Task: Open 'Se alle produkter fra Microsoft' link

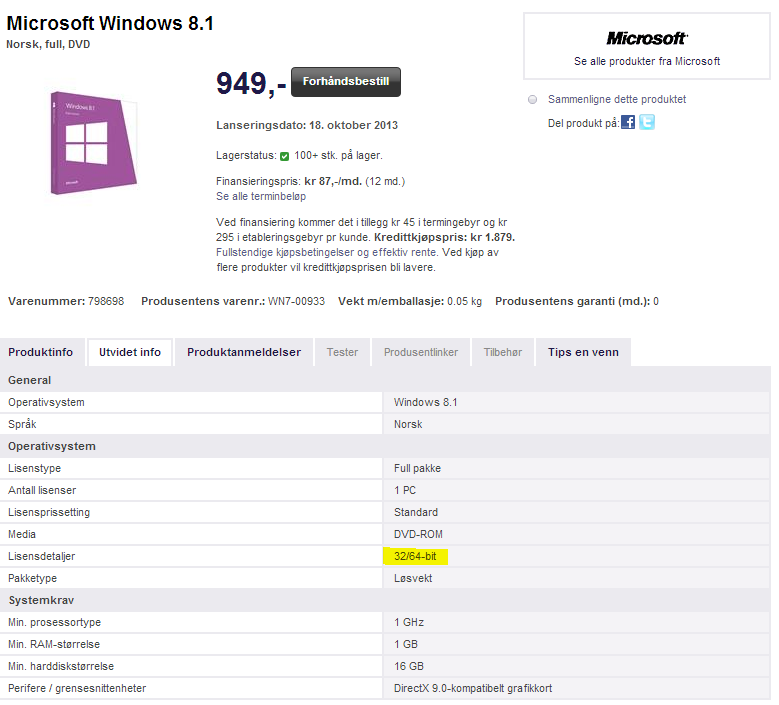Action: (647, 61)
